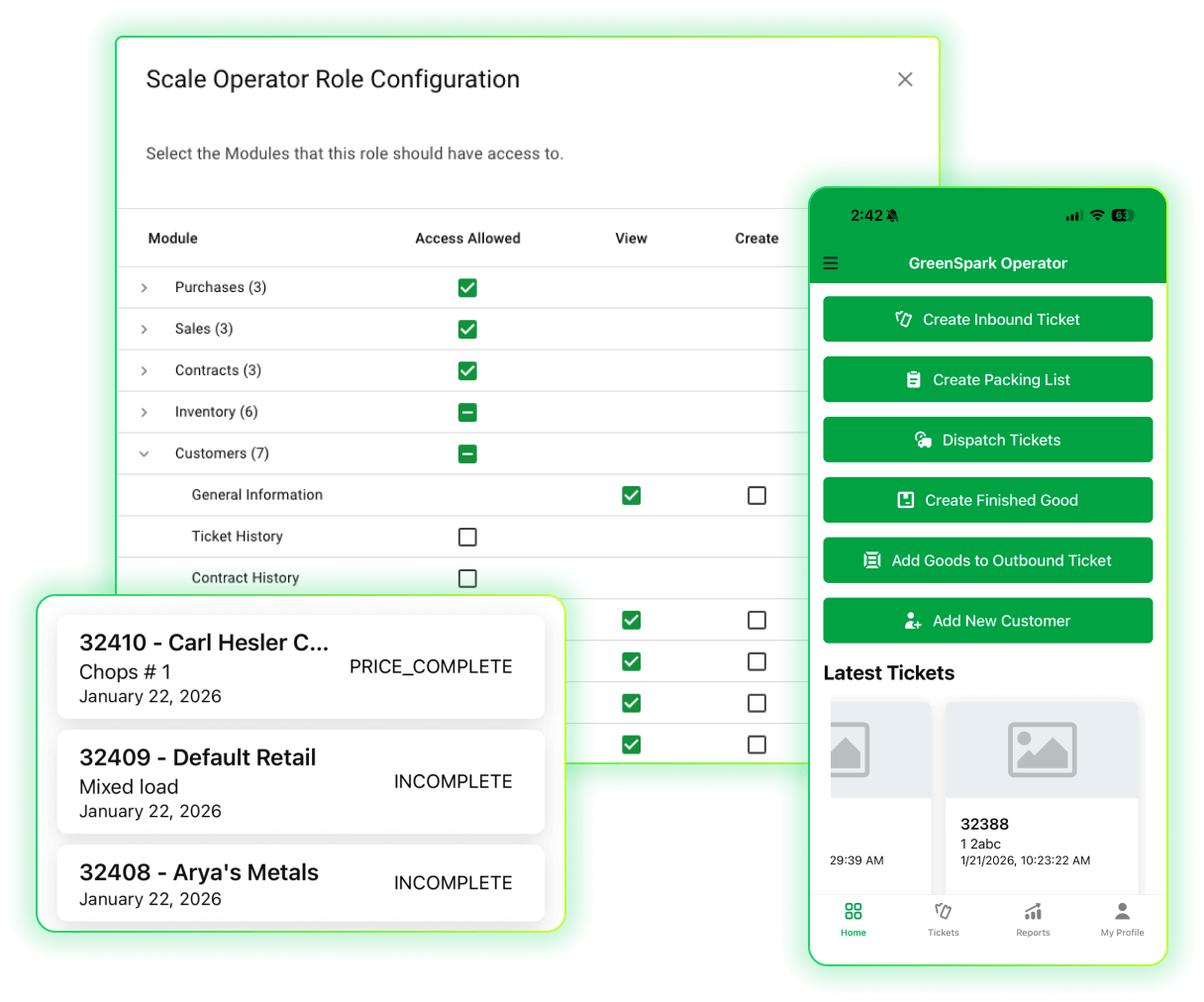The width and height of the screenshot is (1204, 1002).
Task: Open ticket 32409 Default Retail
Action: [x=301, y=782]
